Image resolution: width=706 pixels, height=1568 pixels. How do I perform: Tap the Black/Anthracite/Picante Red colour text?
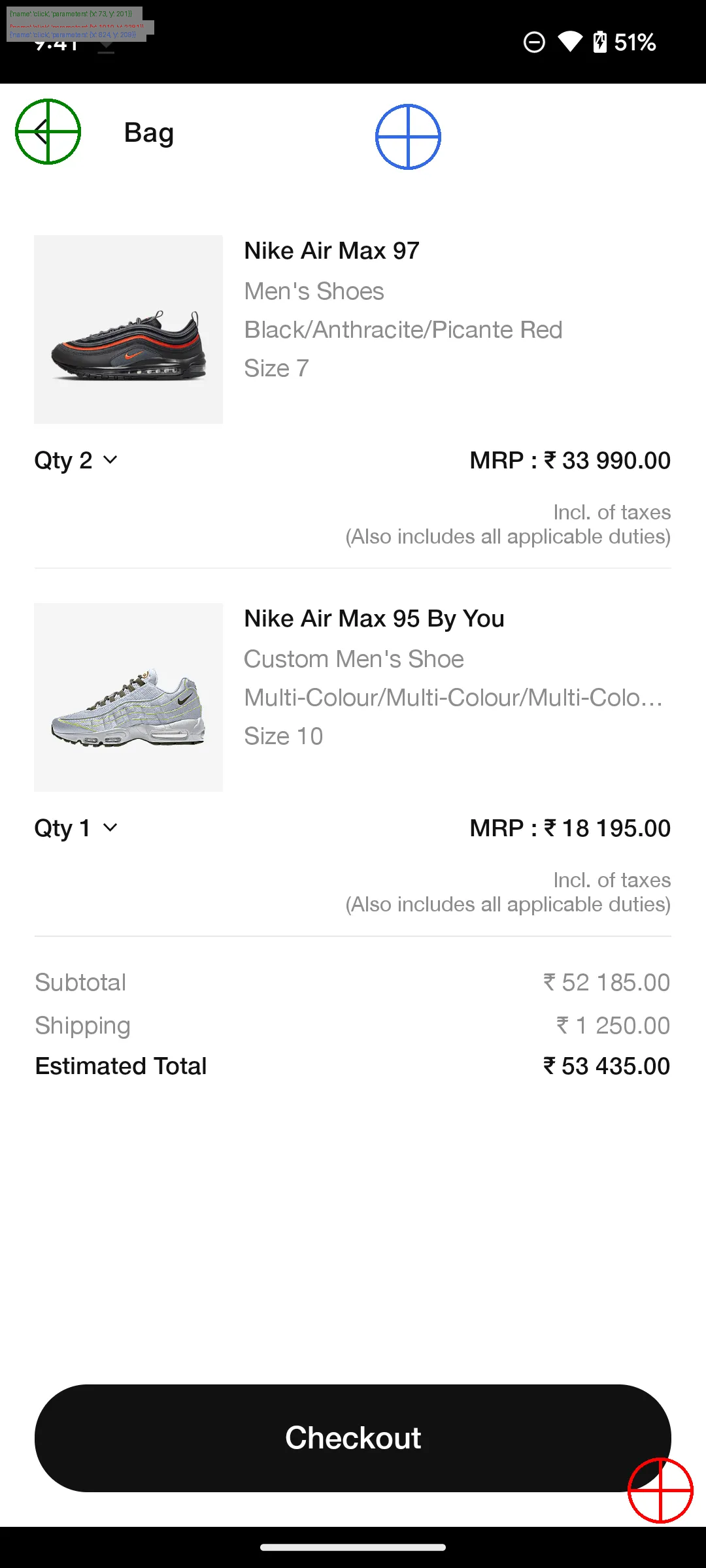pos(403,330)
